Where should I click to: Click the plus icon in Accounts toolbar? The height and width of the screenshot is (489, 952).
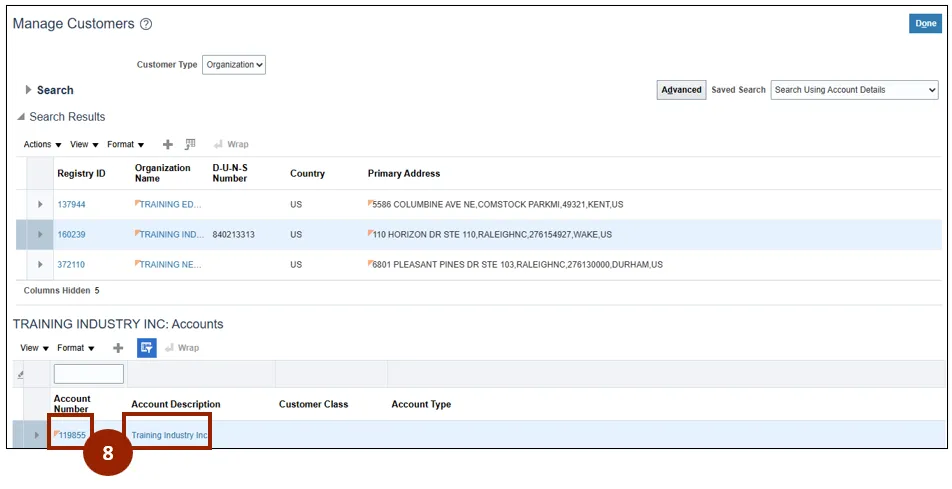pyautogui.click(x=118, y=348)
